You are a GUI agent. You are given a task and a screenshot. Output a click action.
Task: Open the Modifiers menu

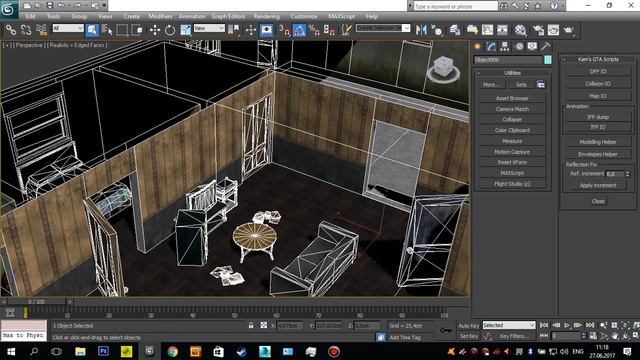160,16
